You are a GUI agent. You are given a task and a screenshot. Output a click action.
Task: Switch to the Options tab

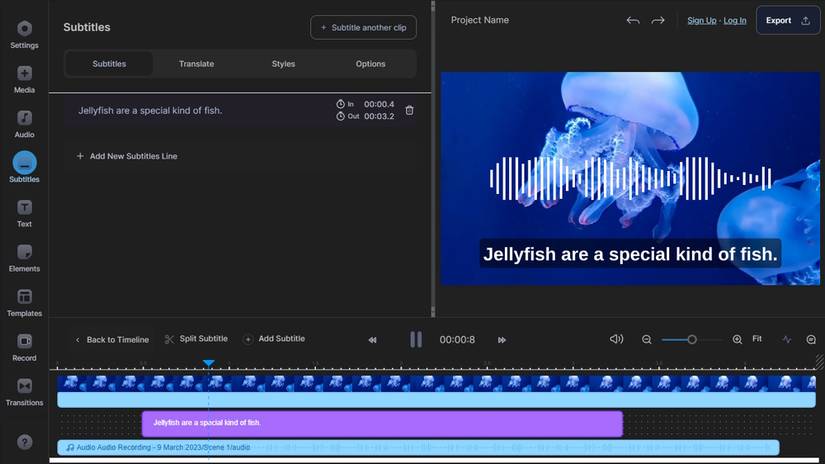[370, 64]
